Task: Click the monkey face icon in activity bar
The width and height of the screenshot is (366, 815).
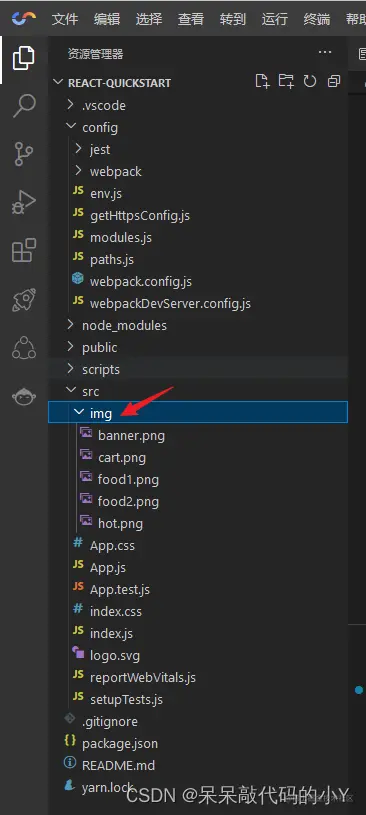Action: pyautogui.click(x=23, y=397)
